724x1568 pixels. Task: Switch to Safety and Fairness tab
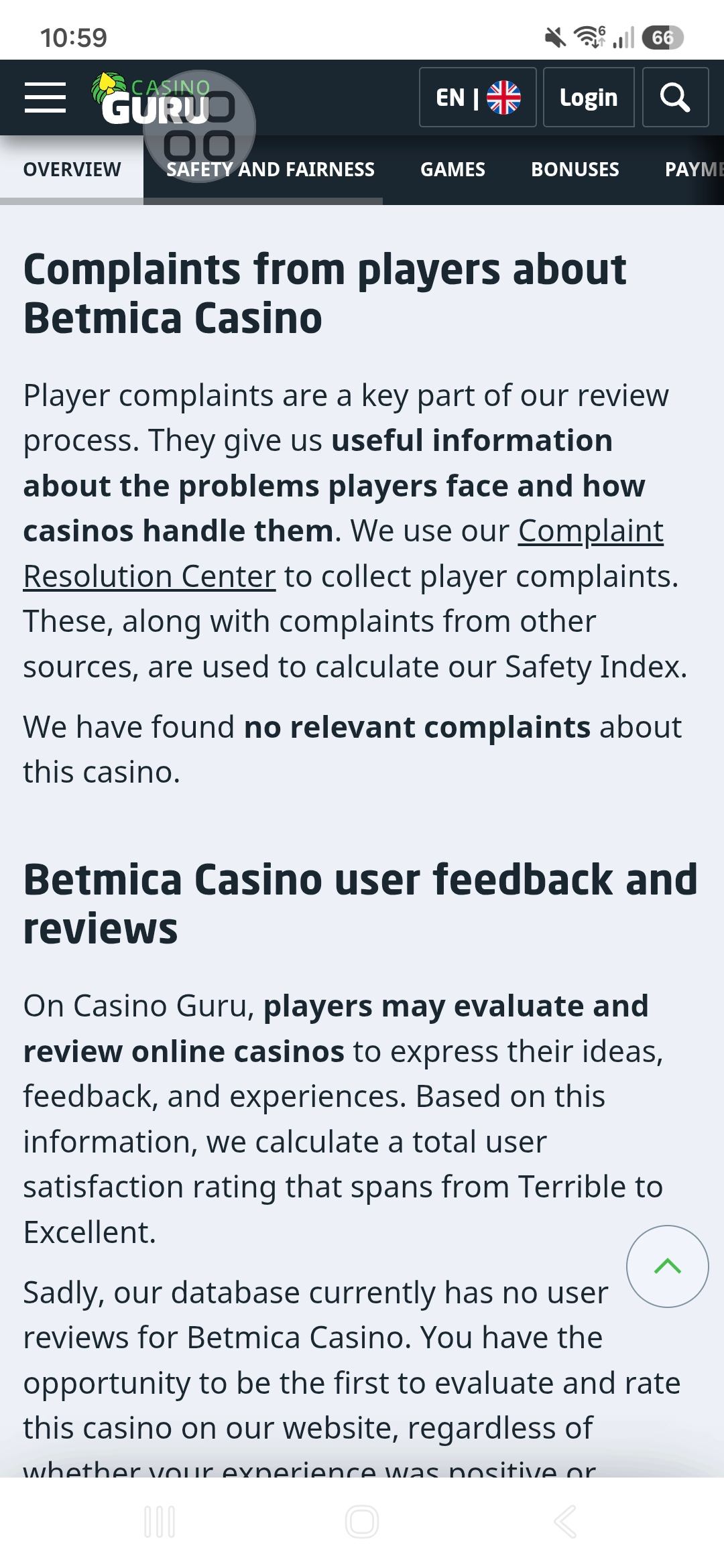(270, 170)
